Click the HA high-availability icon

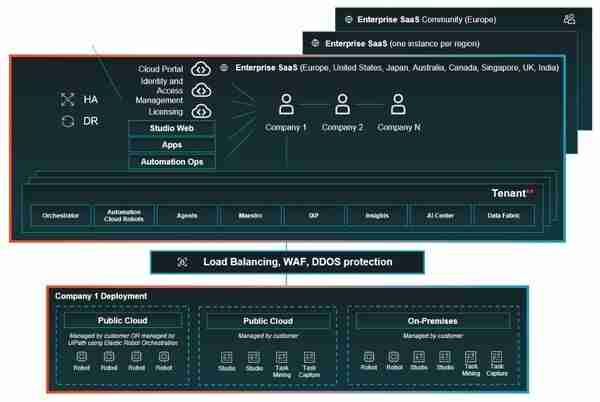click(x=67, y=99)
